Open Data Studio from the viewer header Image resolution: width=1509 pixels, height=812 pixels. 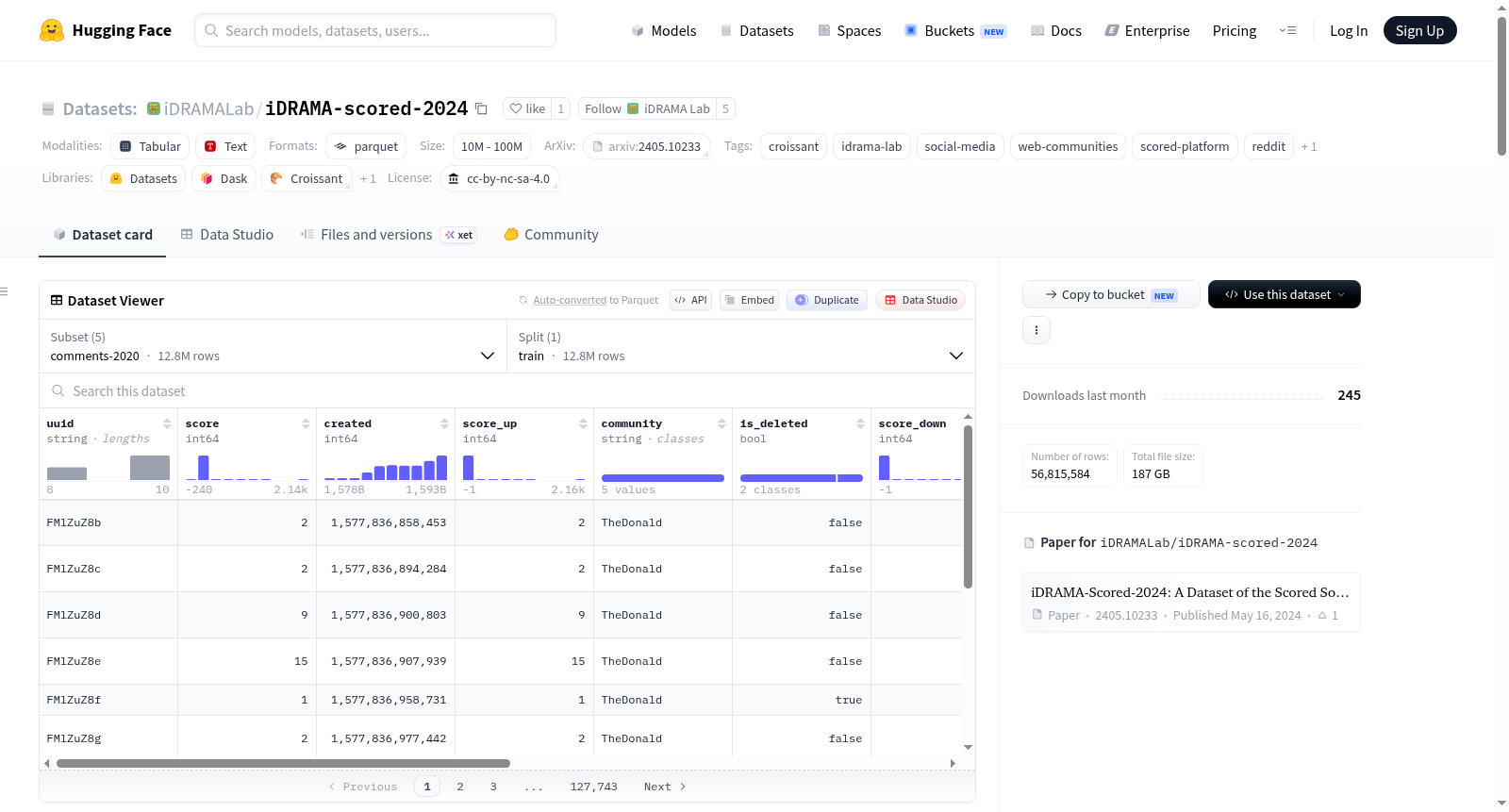[920, 300]
